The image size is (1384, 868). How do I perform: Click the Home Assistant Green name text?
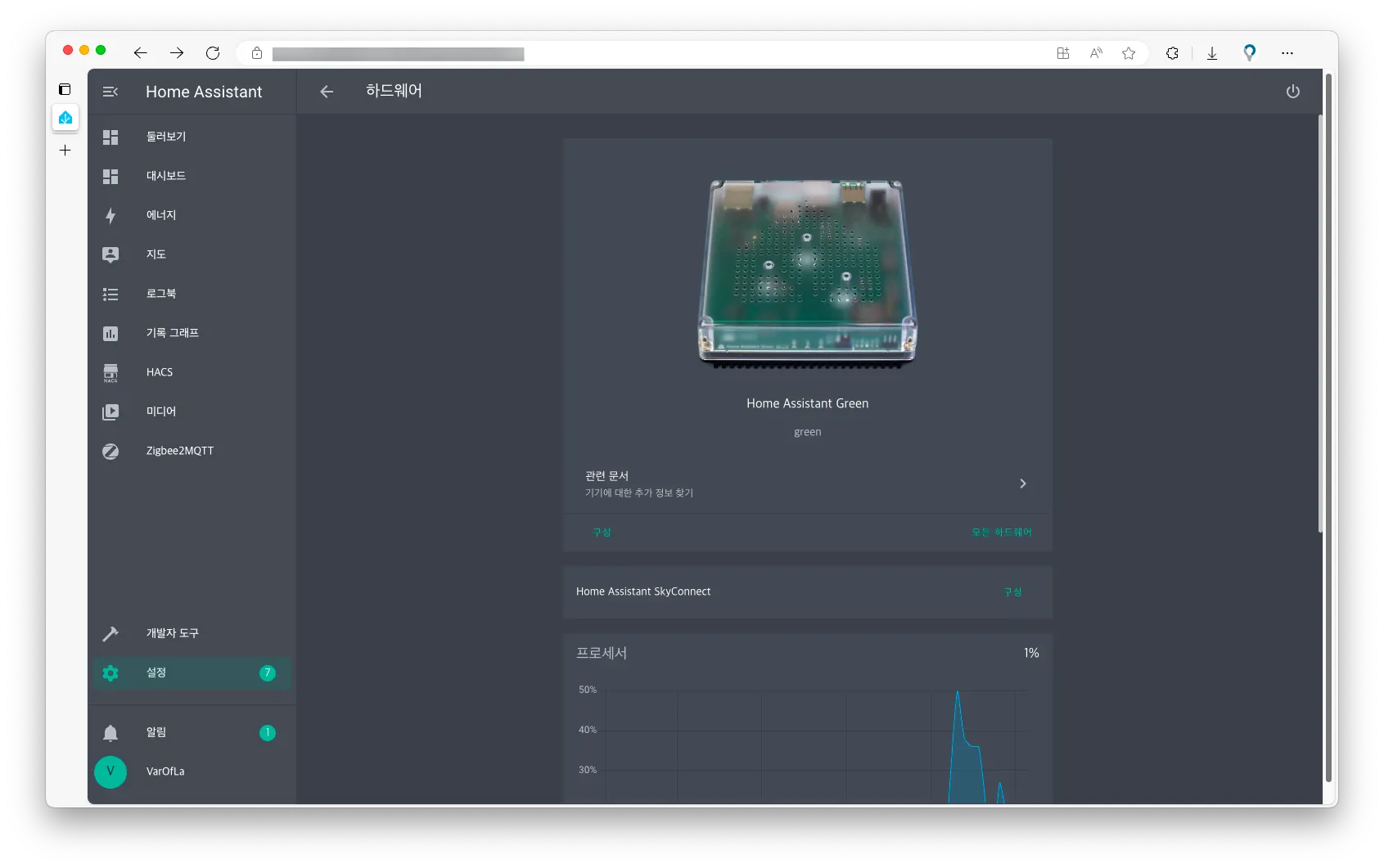point(807,403)
